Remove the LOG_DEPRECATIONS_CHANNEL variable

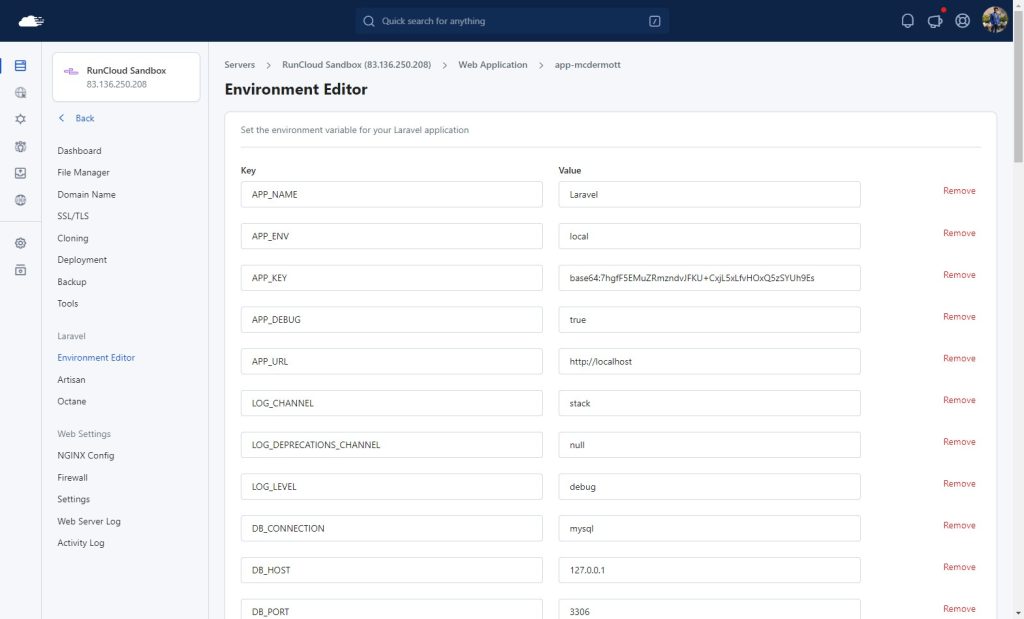coord(959,442)
